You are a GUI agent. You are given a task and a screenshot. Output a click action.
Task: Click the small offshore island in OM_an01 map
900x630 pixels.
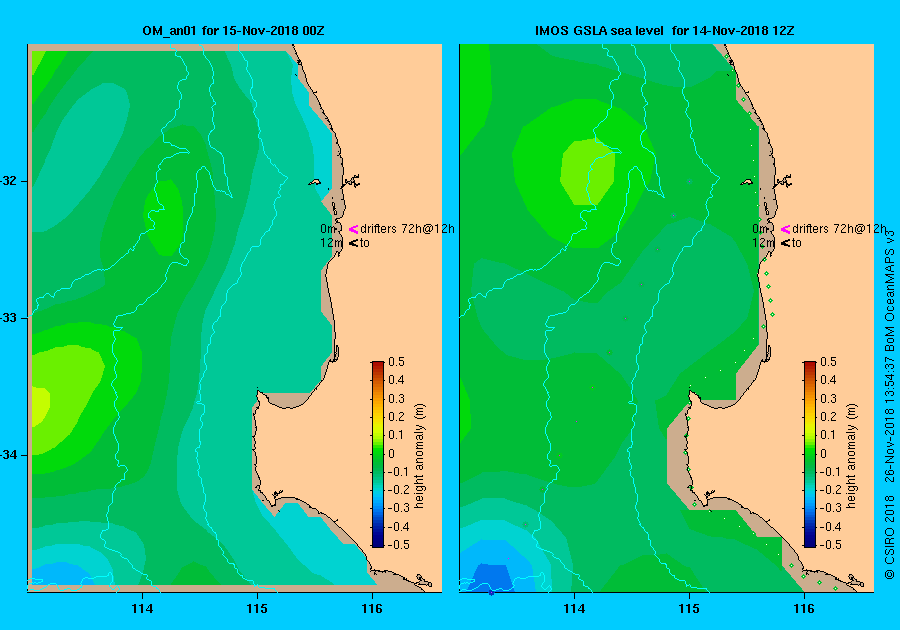315,182
